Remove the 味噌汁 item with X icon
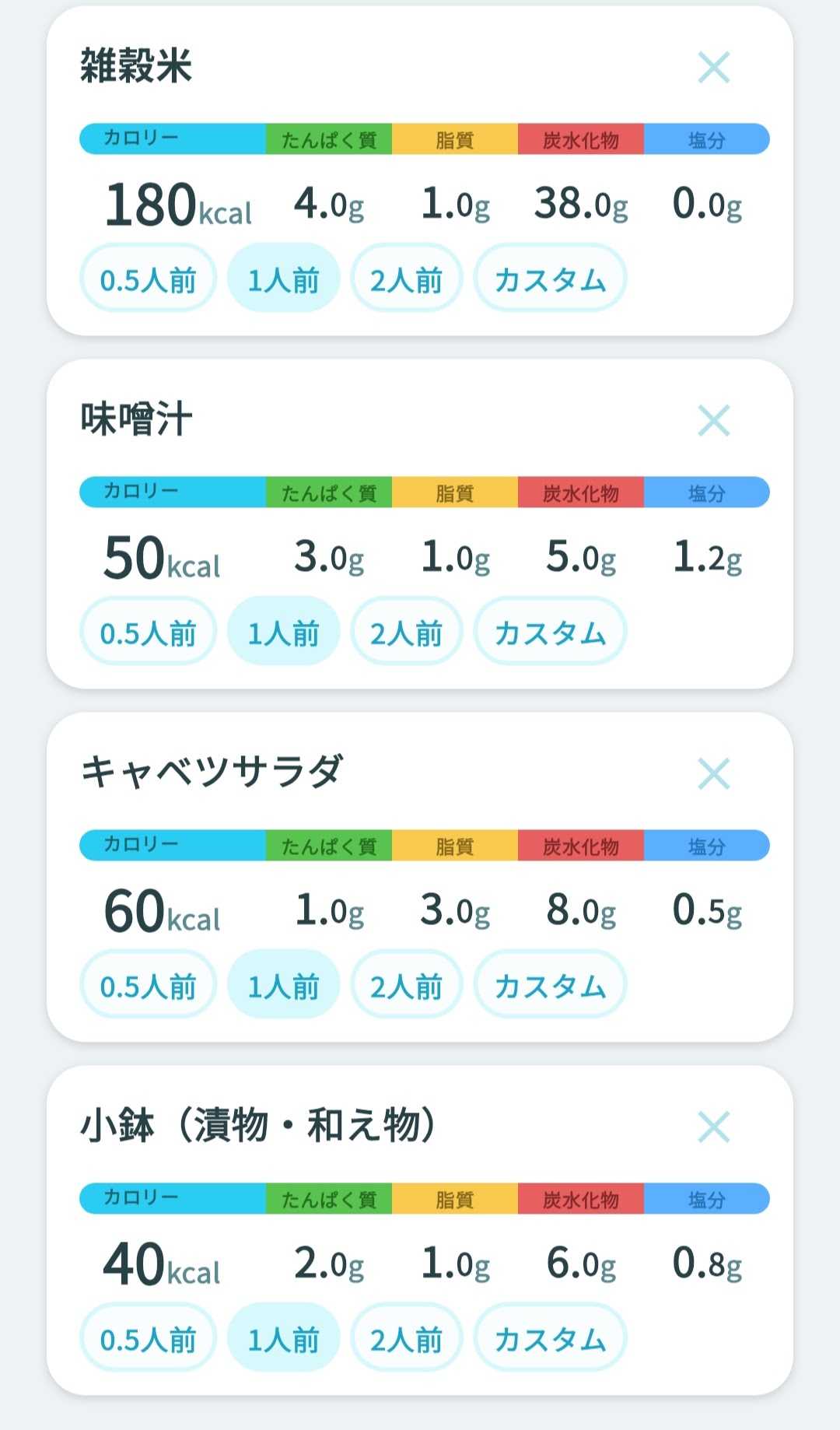Screen dimensions: 840x1430 713,420
